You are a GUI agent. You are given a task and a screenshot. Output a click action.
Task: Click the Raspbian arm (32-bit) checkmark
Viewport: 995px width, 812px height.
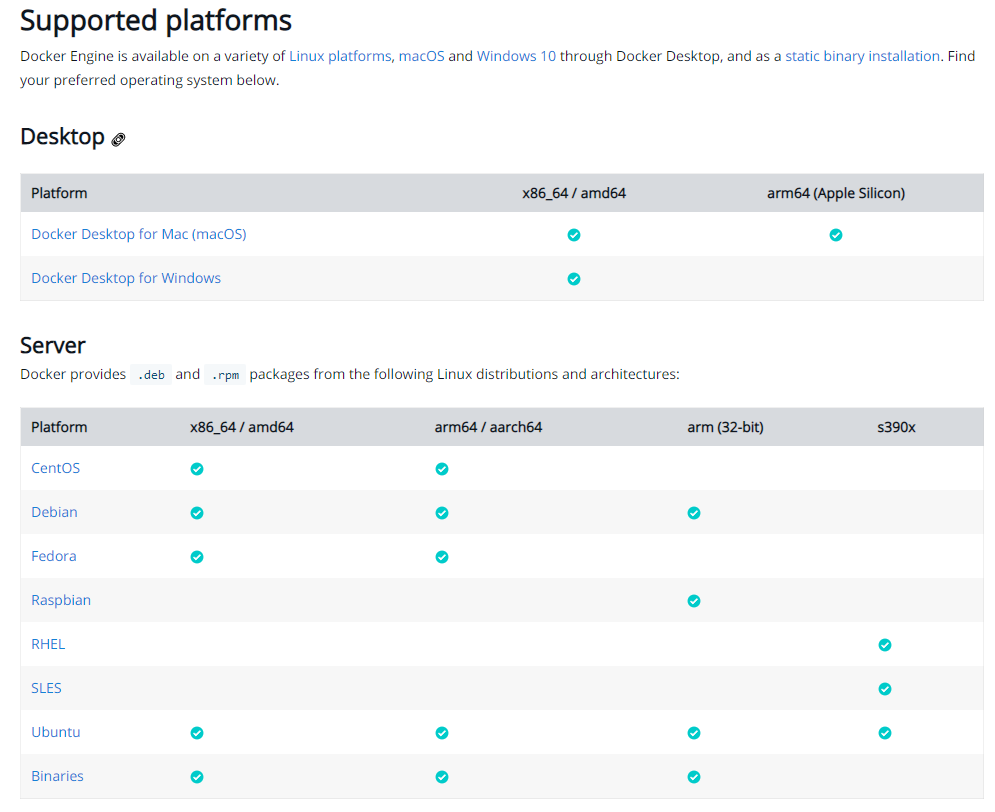pos(694,601)
